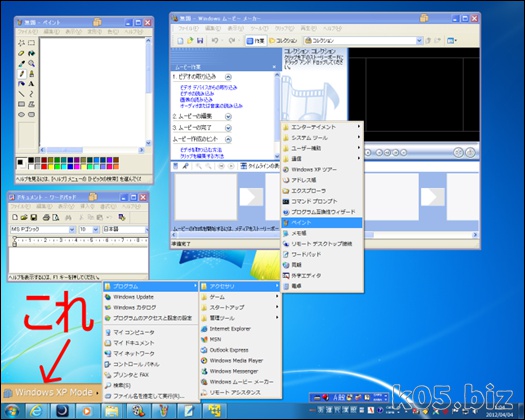525x420 pixels.
Task: Select the first empty storyboard clip in Movie Maker
Action: [x=206, y=197]
